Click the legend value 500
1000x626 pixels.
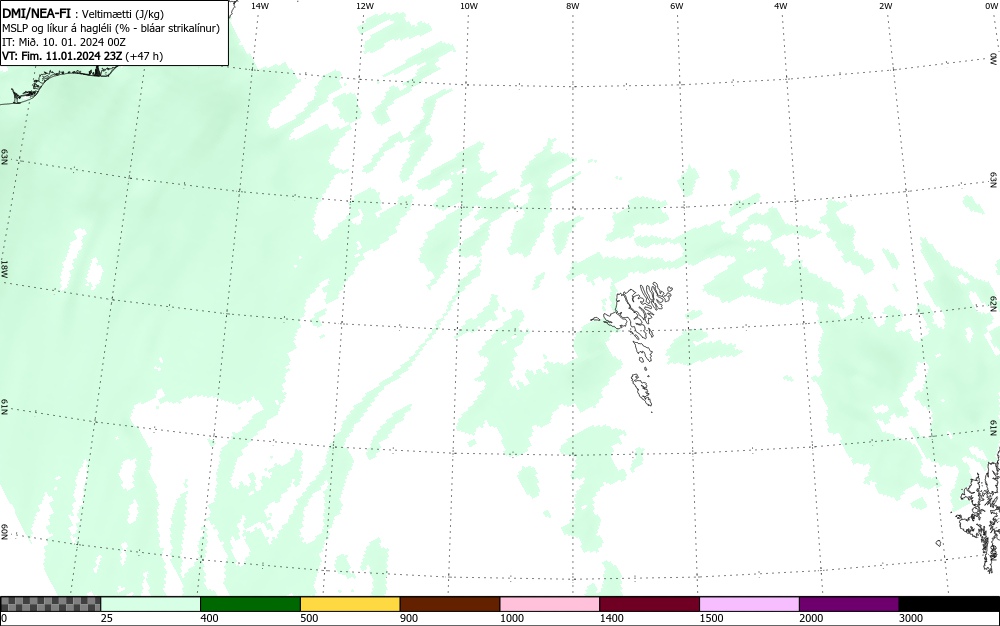pos(309,618)
